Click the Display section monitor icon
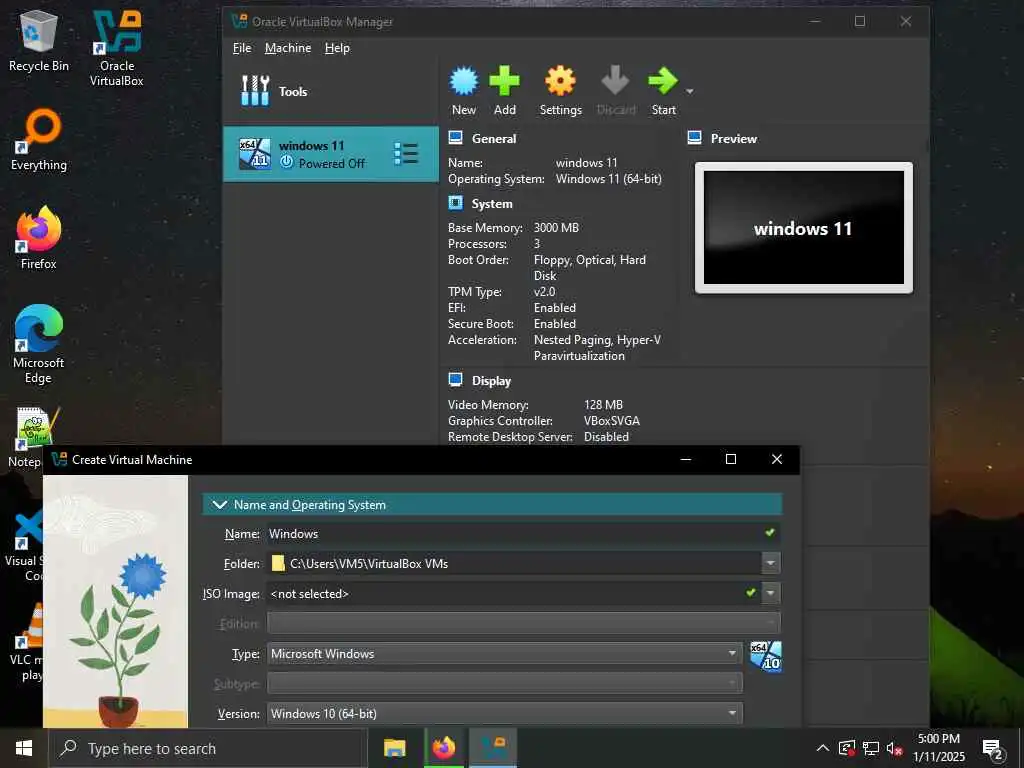Image resolution: width=1024 pixels, height=768 pixels. tap(456, 380)
